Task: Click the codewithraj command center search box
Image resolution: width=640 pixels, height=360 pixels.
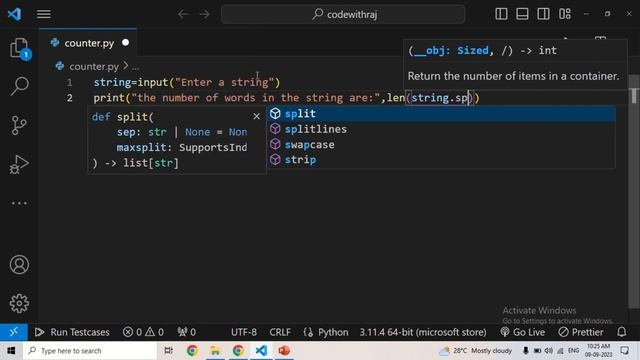Action: 343,14
